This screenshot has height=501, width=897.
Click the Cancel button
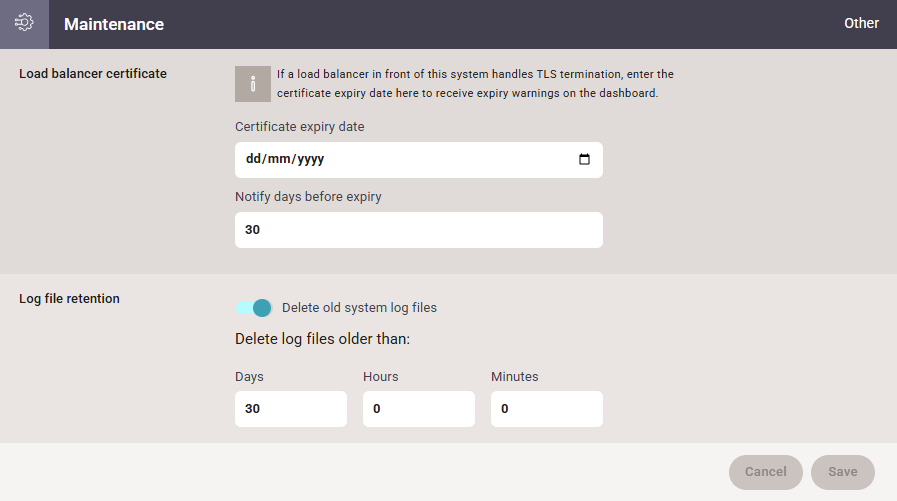765,472
